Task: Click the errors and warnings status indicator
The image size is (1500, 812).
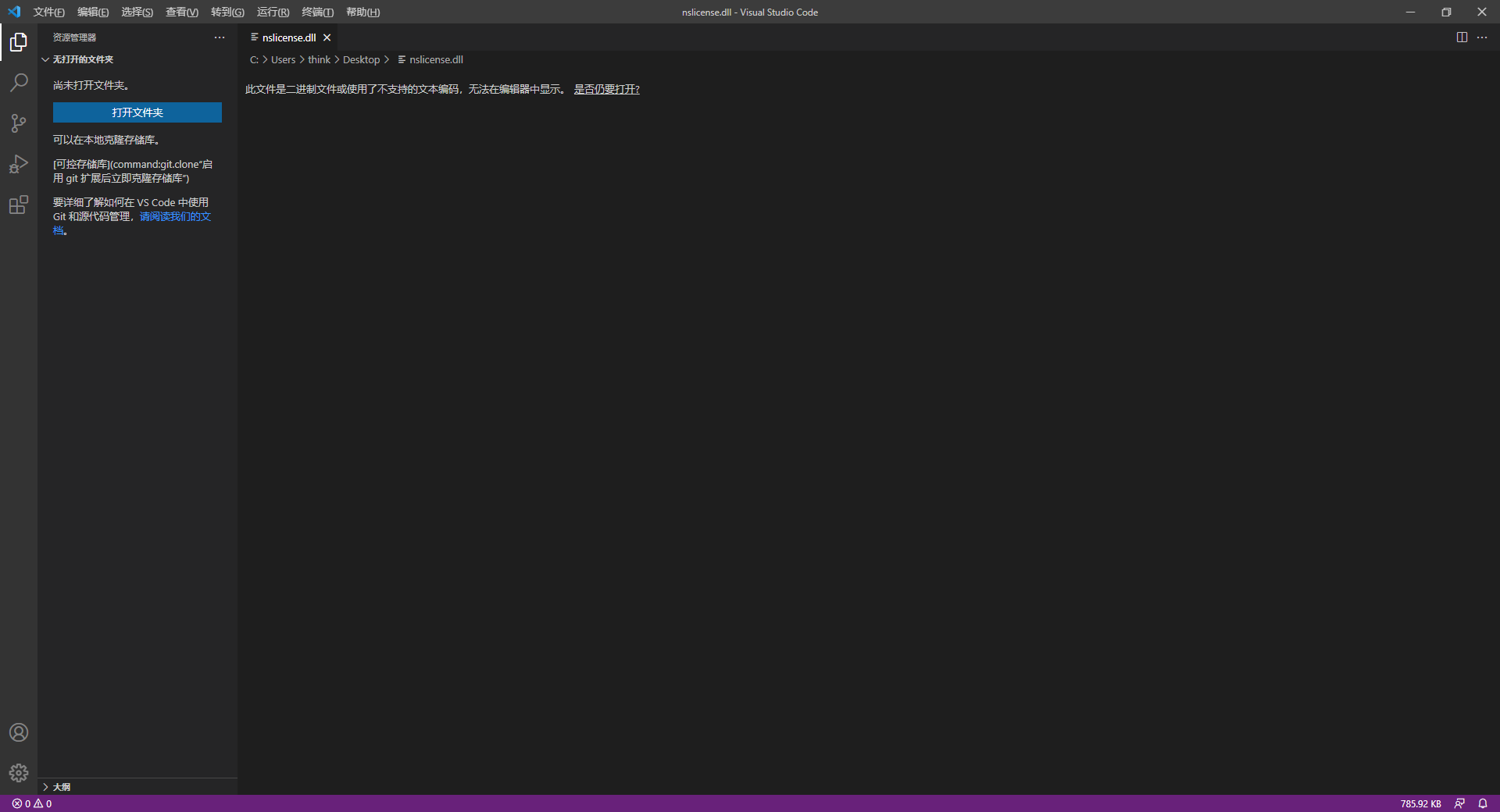Action: click(32, 803)
